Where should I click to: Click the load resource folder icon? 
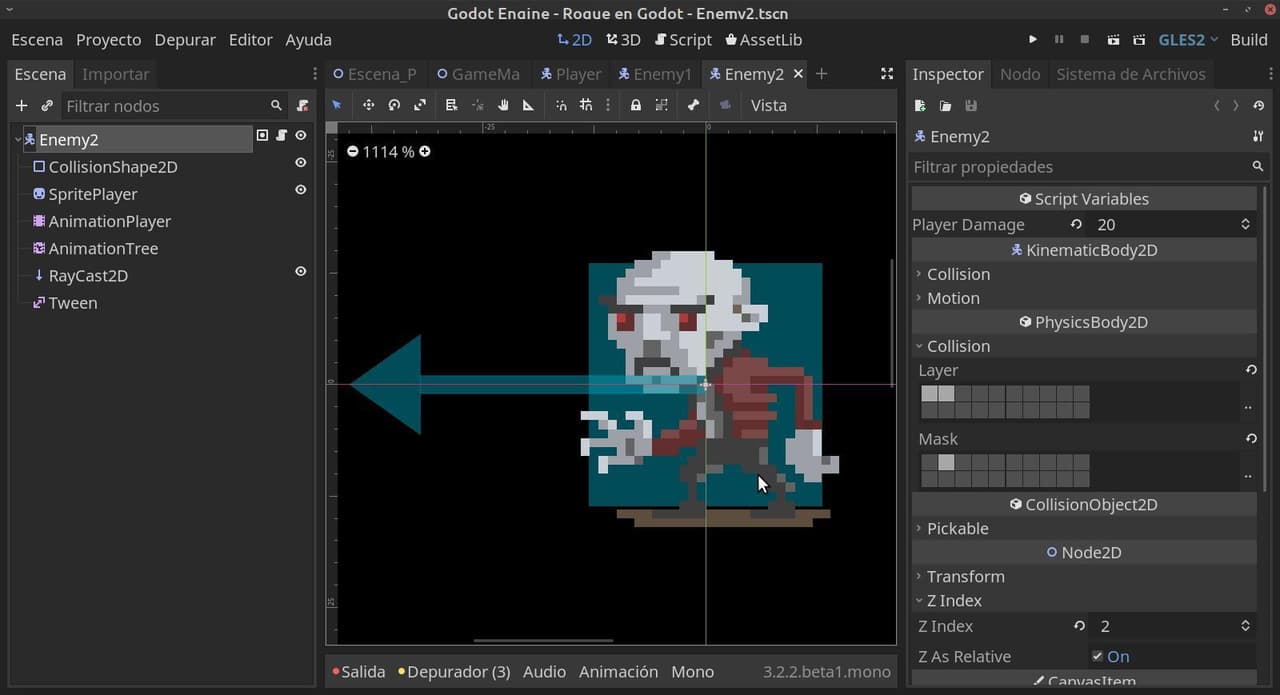pyautogui.click(x=945, y=105)
